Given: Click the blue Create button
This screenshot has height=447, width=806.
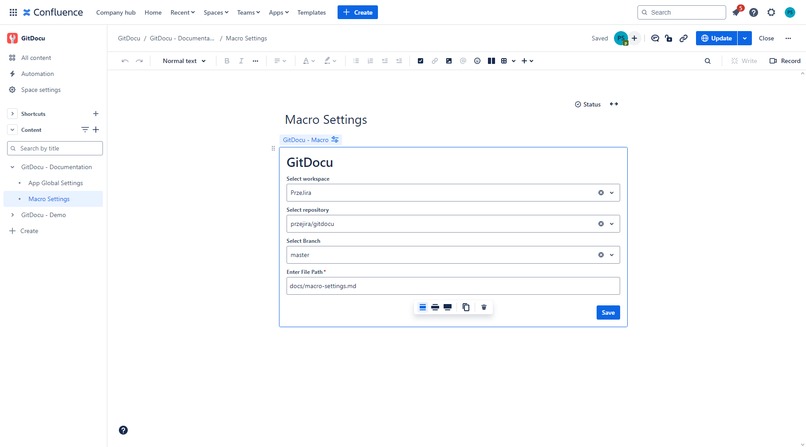Looking at the screenshot, I should [358, 12].
